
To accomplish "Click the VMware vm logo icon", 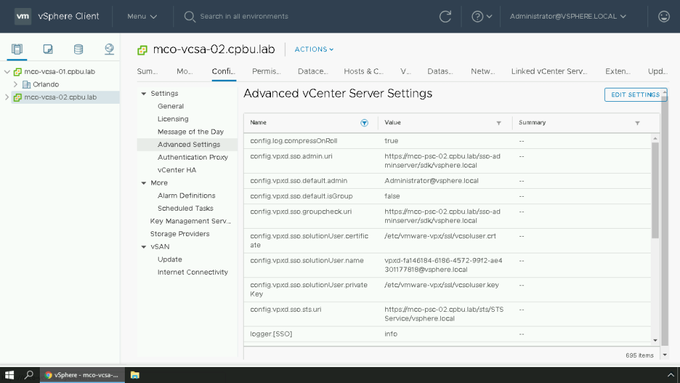I will click(23, 16).
